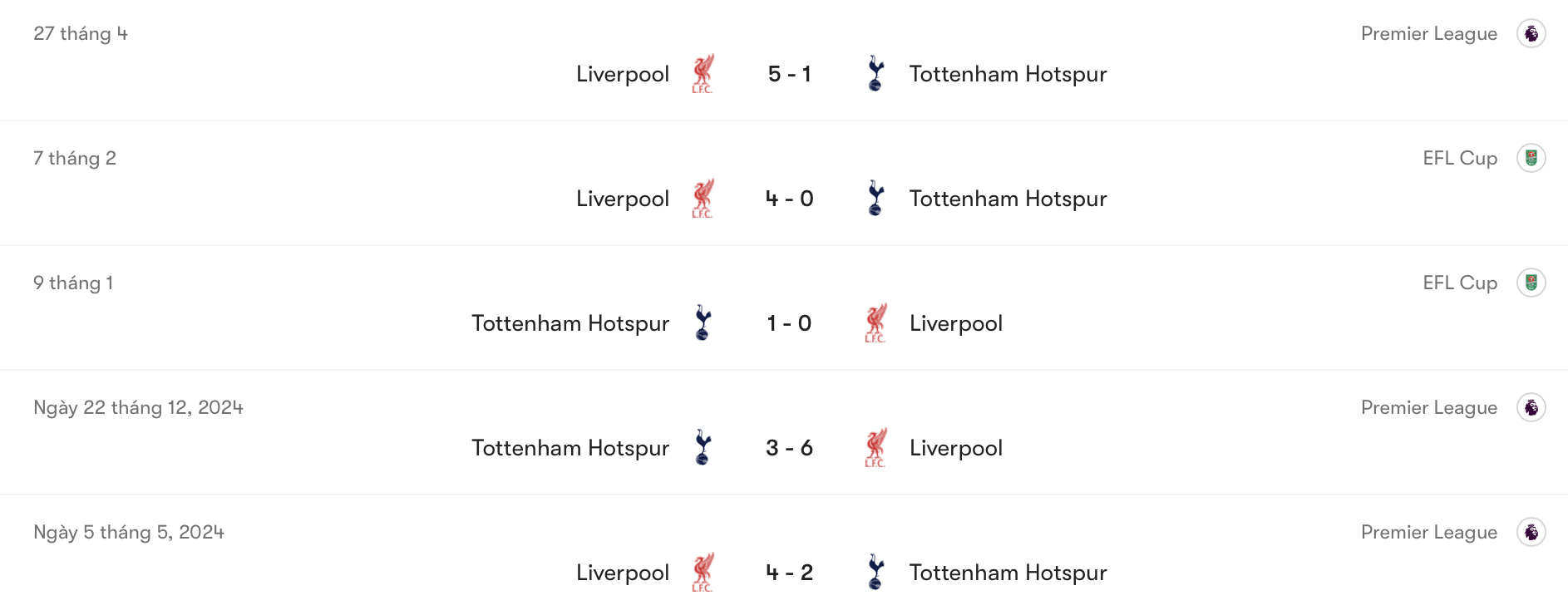Click the EFL Cup icon for the 9 tháng 1 fixture
Viewport: 1568px width, 615px height.
(1532, 283)
